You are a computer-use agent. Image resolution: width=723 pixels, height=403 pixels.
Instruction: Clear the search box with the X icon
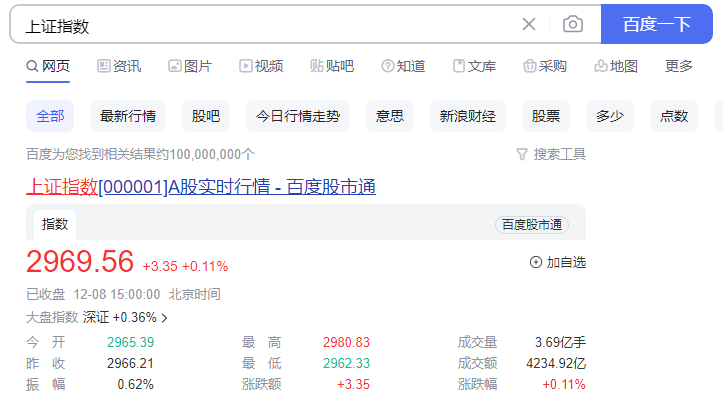click(529, 24)
